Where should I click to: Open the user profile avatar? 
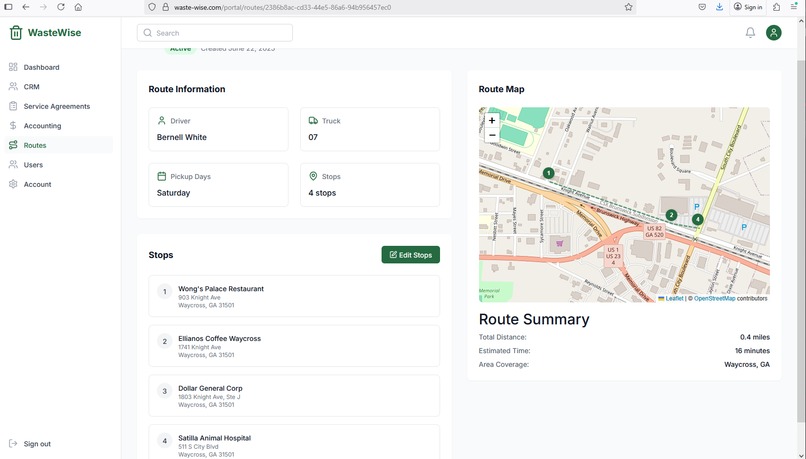[774, 32]
